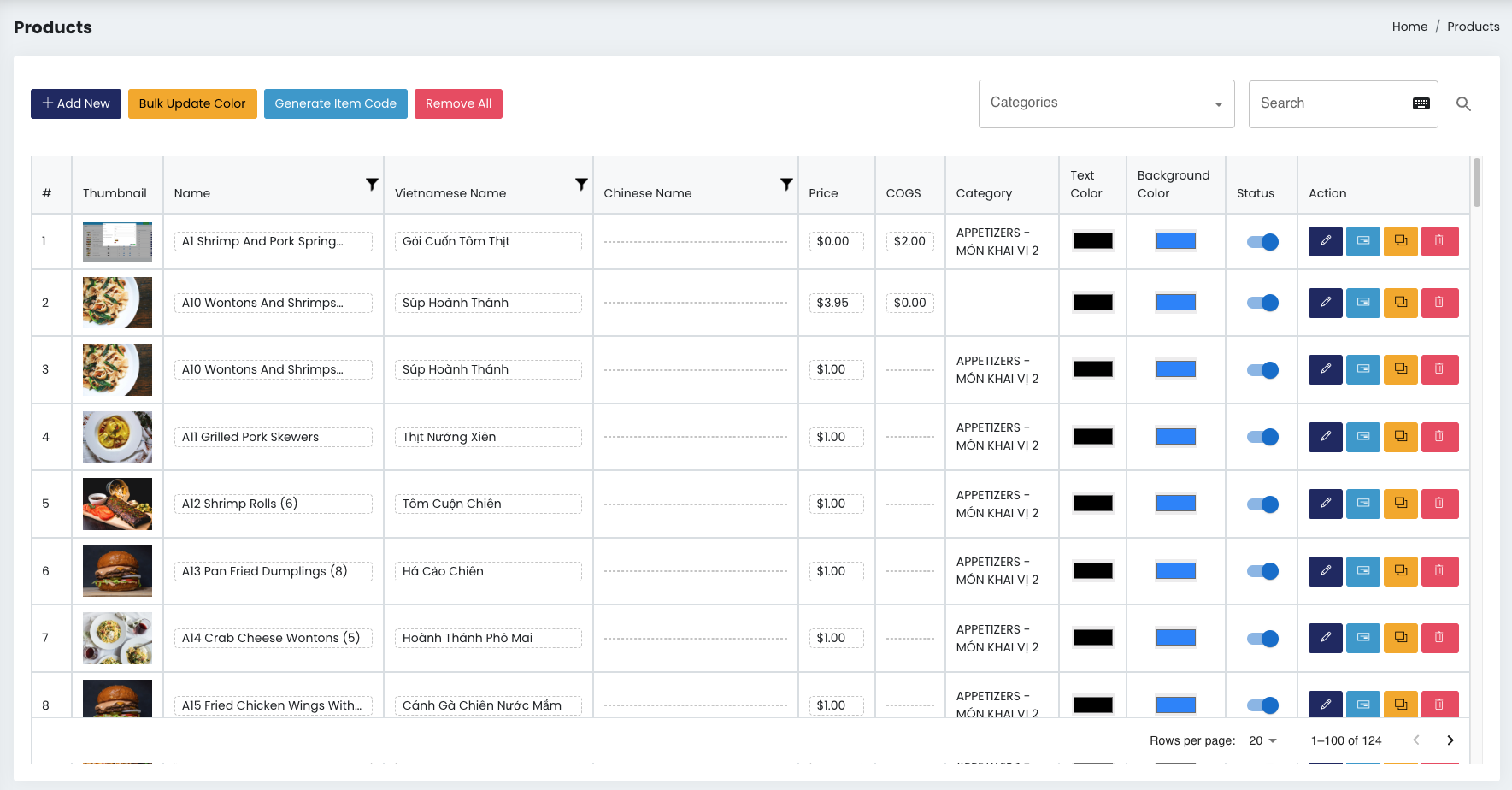Navigate to Home breadcrumb
The height and width of the screenshot is (790, 1512).
tap(1409, 27)
